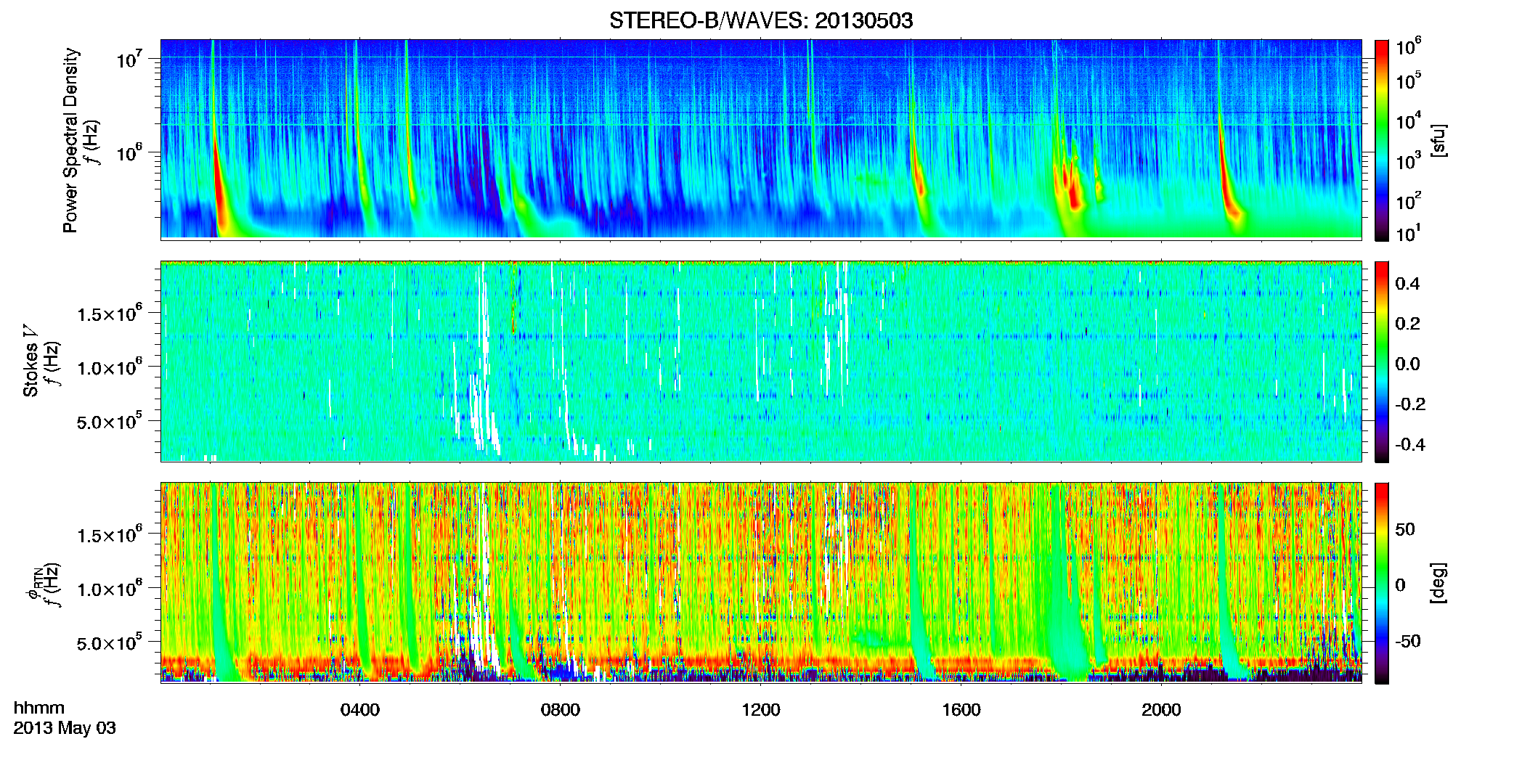
Task: Click the 0.2 label on the Stokes V colorbar
Action: click(x=1407, y=323)
